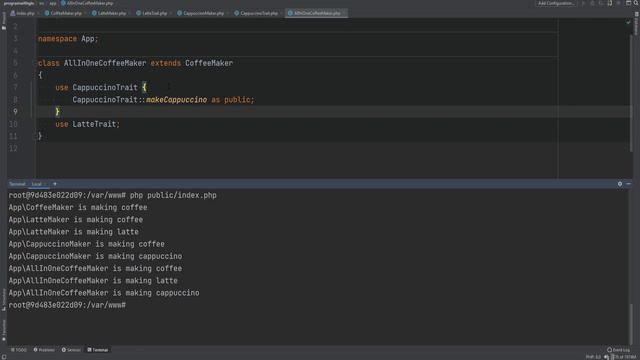The height and width of the screenshot is (360, 640).
Task: Click the CoffeeMaker parent class name
Action: (209, 63)
